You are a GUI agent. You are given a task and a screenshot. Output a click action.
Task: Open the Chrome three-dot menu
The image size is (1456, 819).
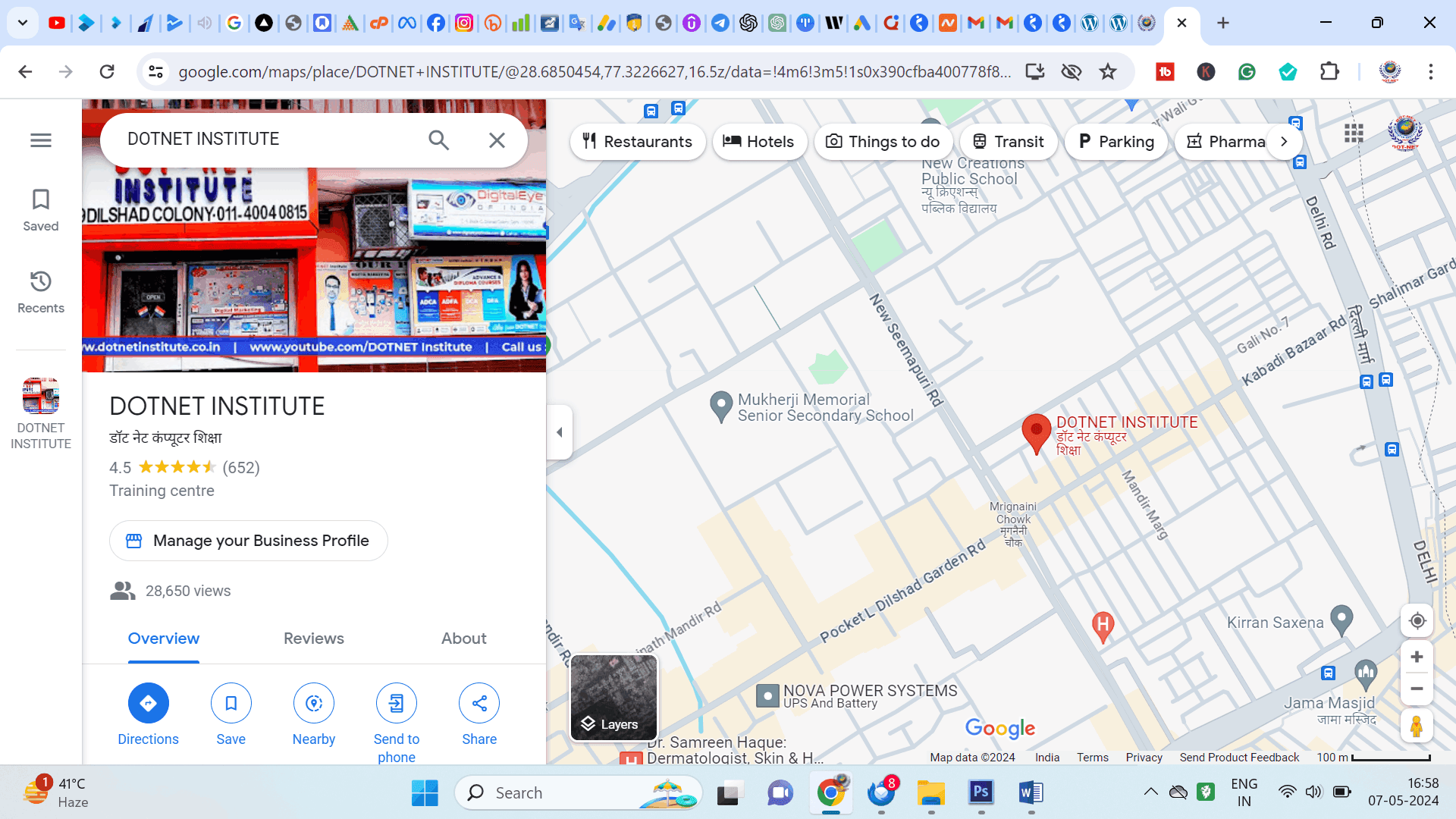click(1430, 72)
